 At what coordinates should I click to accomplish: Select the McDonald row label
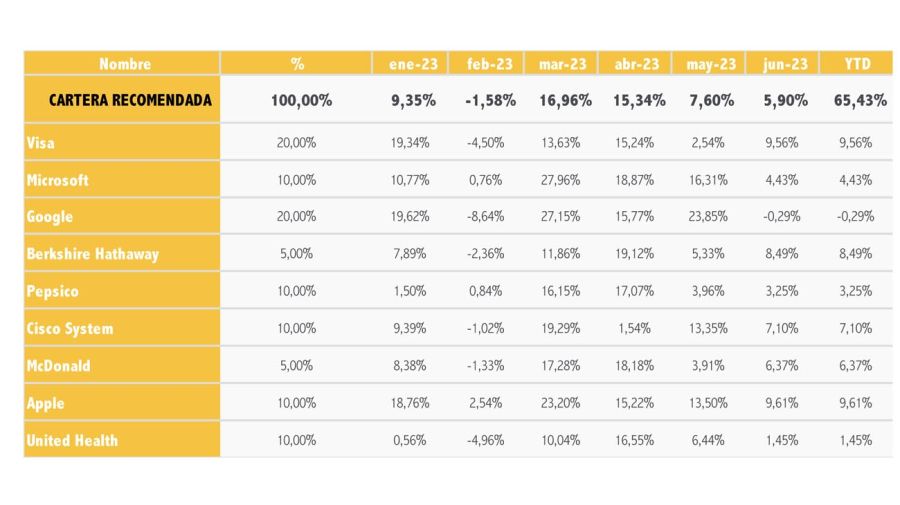pyautogui.click(x=58, y=366)
